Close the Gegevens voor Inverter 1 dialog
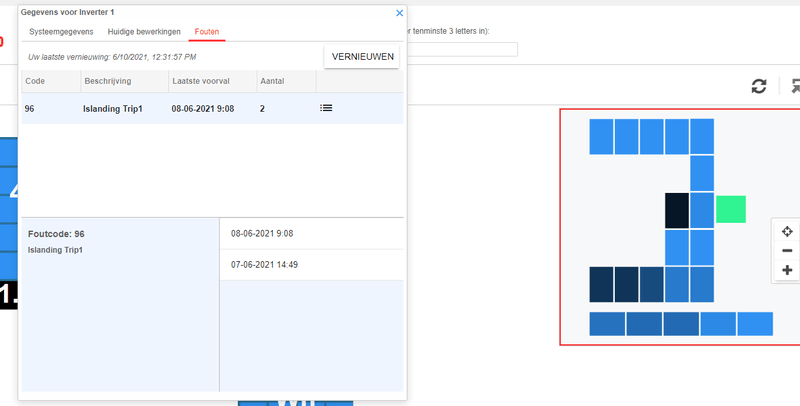 tap(399, 13)
